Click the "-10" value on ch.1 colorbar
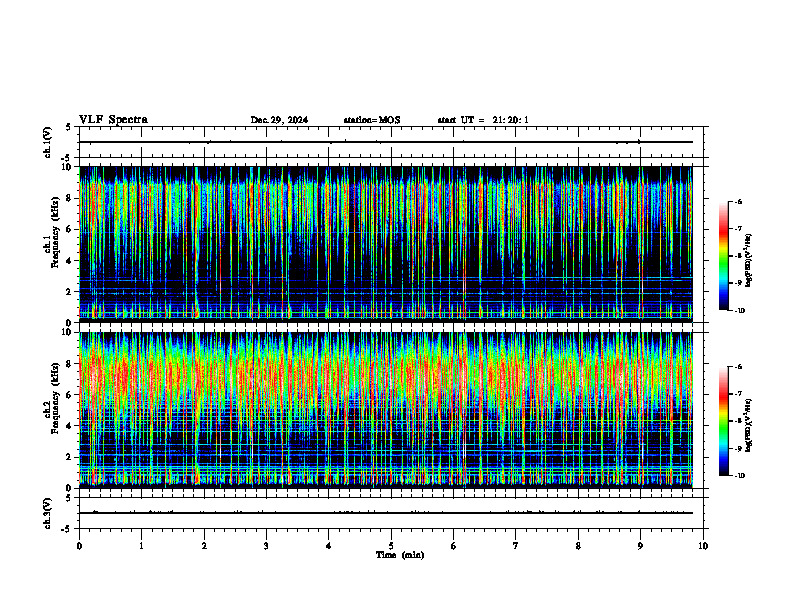The height and width of the screenshot is (612, 792). [x=739, y=311]
